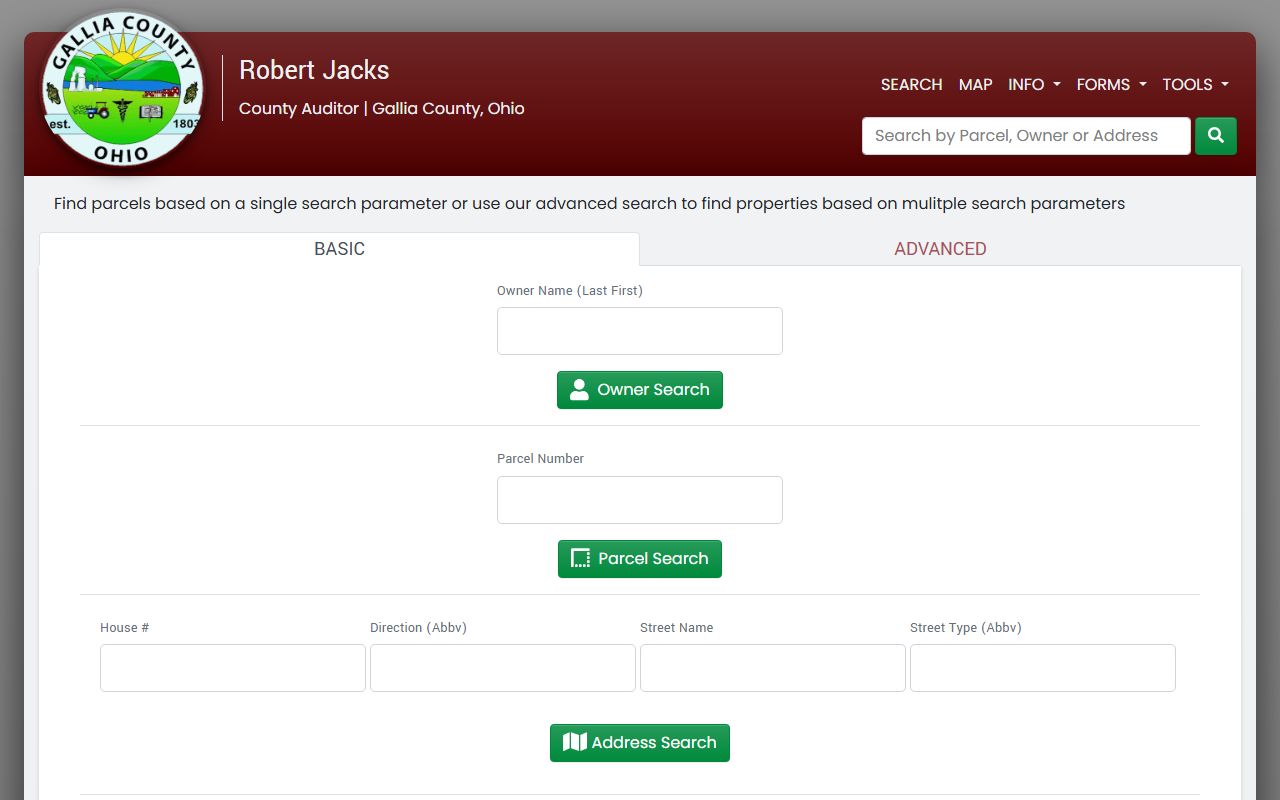Click the Street Name label
The height and width of the screenshot is (800, 1280).
pos(676,627)
